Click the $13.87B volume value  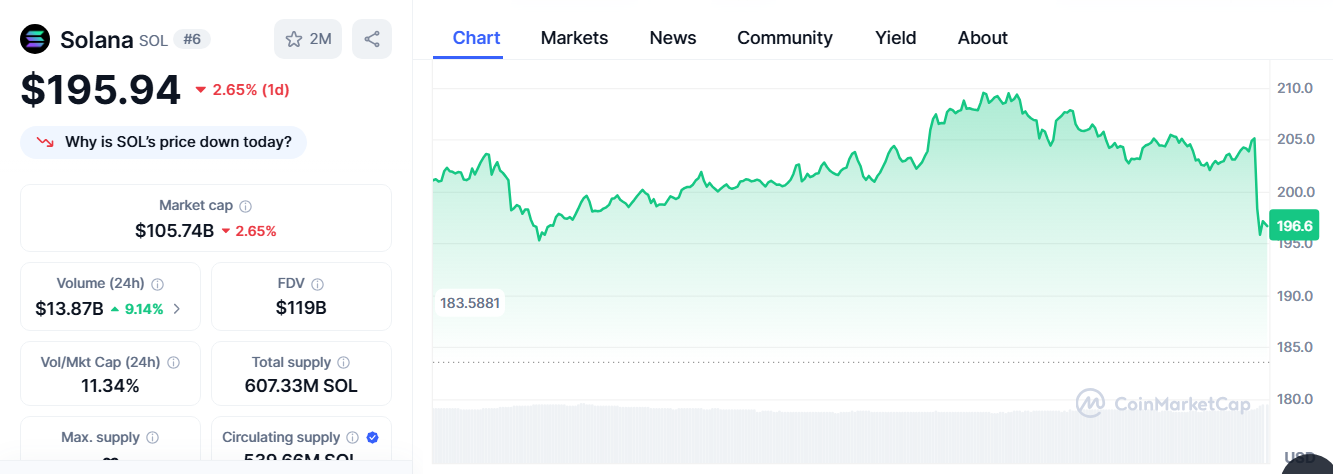click(69, 309)
